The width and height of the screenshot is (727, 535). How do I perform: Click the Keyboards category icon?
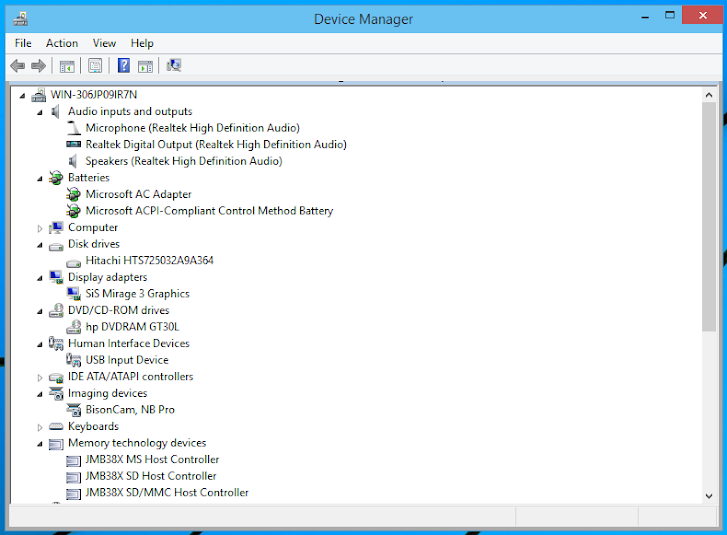[x=56, y=427]
